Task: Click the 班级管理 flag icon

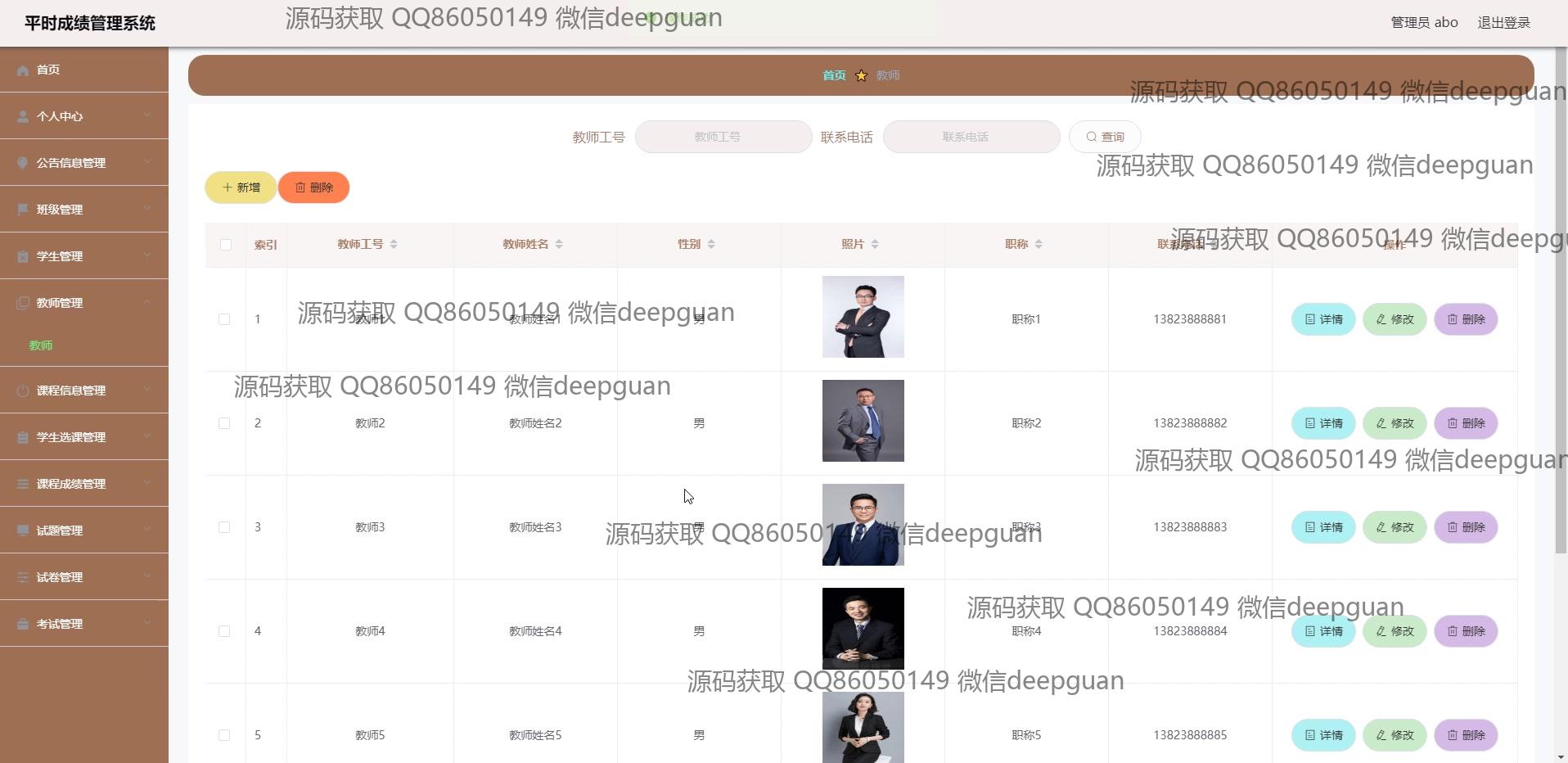Action: pyautogui.click(x=22, y=209)
